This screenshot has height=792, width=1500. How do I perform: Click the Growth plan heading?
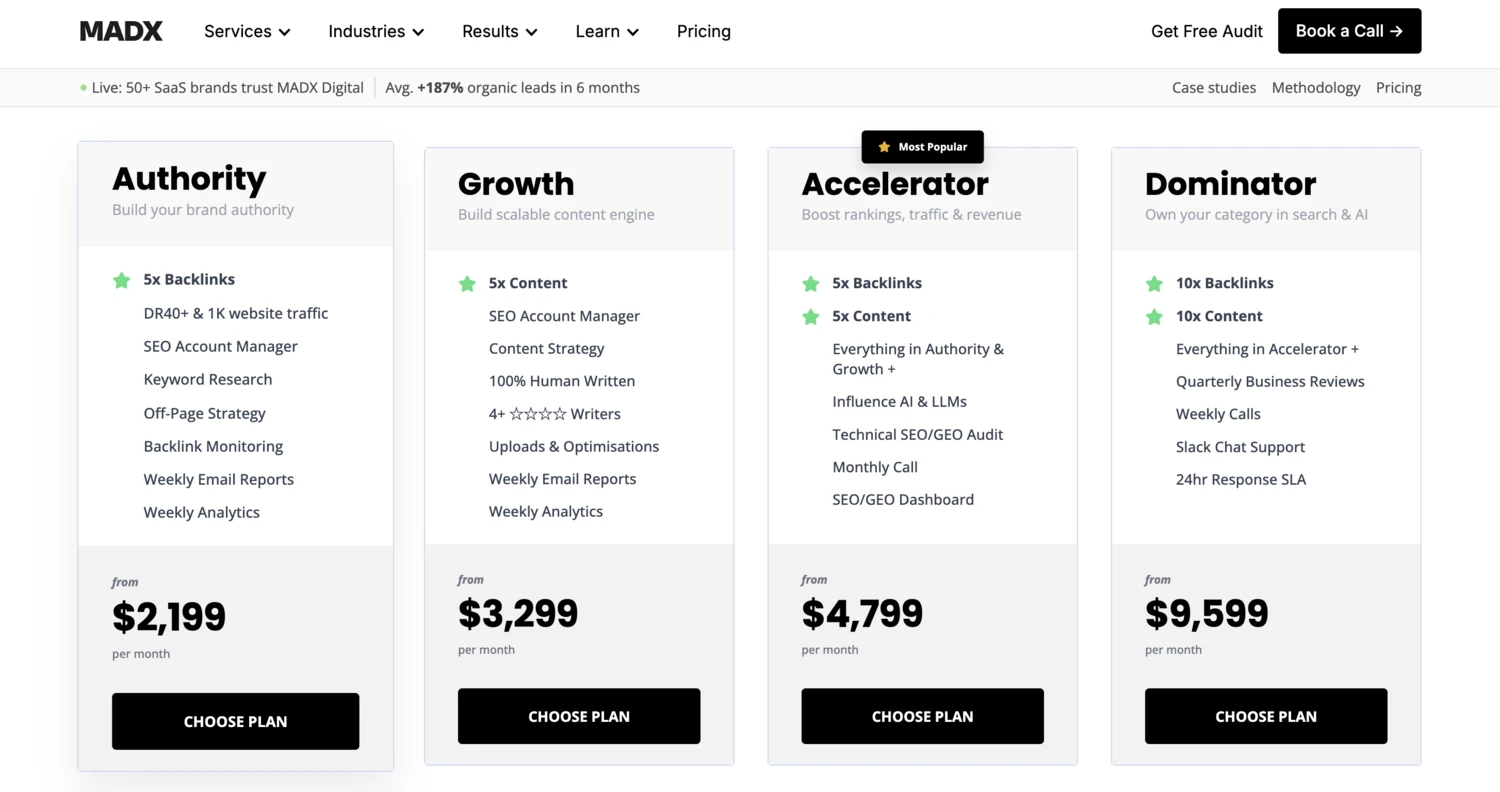pyautogui.click(x=516, y=184)
